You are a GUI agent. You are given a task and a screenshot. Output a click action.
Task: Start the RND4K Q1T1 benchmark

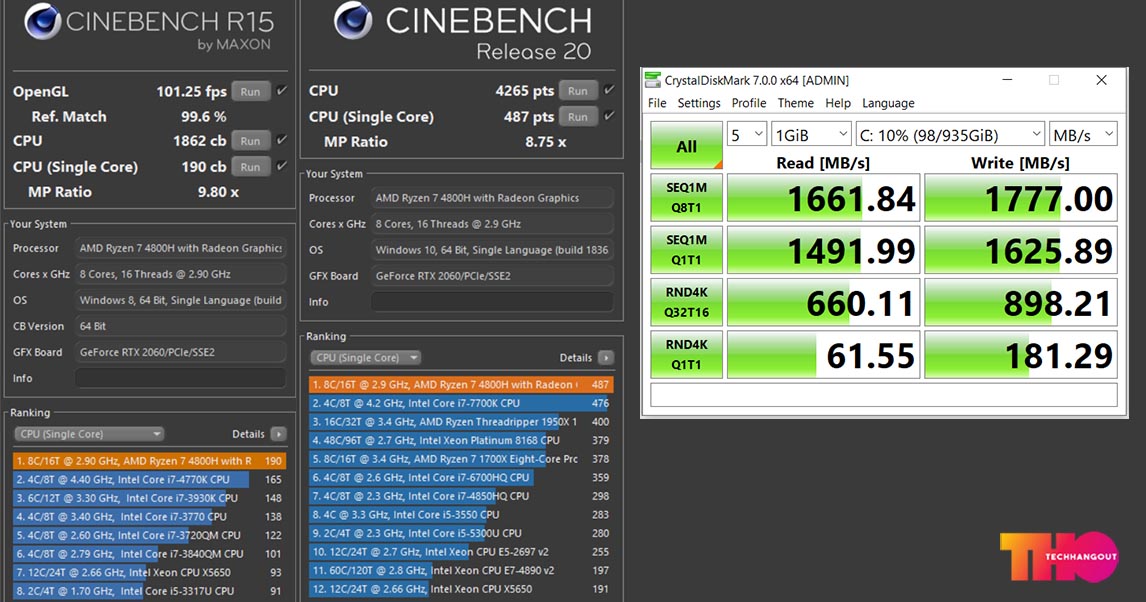coord(686,354)
